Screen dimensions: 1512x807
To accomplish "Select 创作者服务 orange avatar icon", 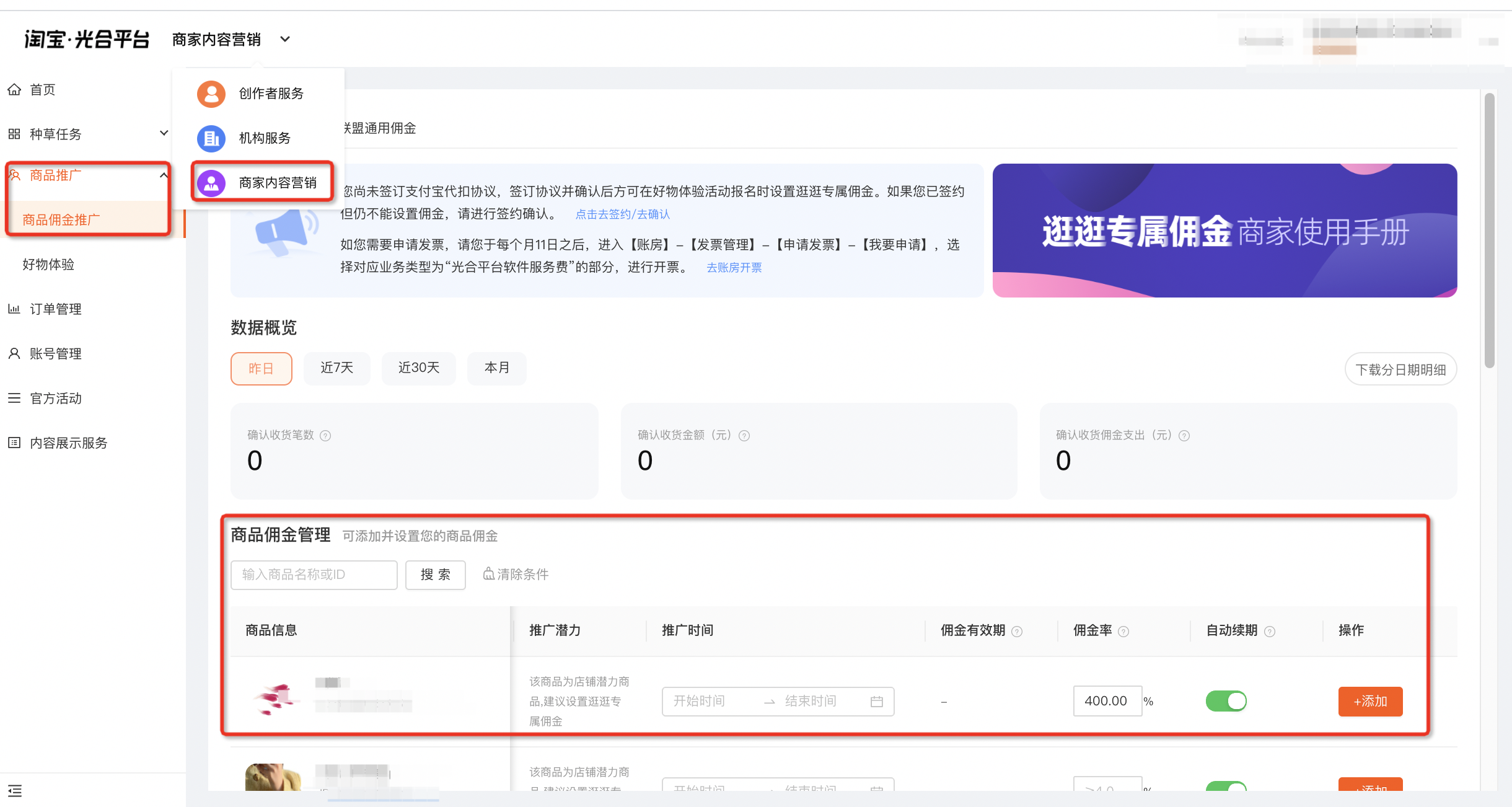I will (211, 94).
